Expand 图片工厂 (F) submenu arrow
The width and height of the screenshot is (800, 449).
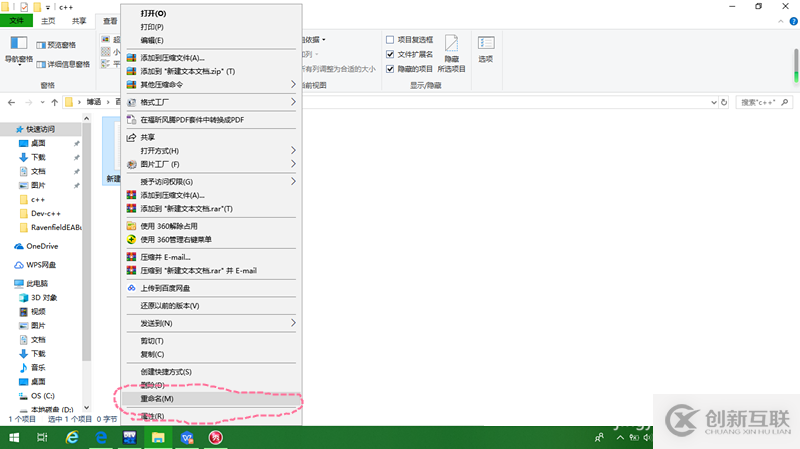pos(293,163)
